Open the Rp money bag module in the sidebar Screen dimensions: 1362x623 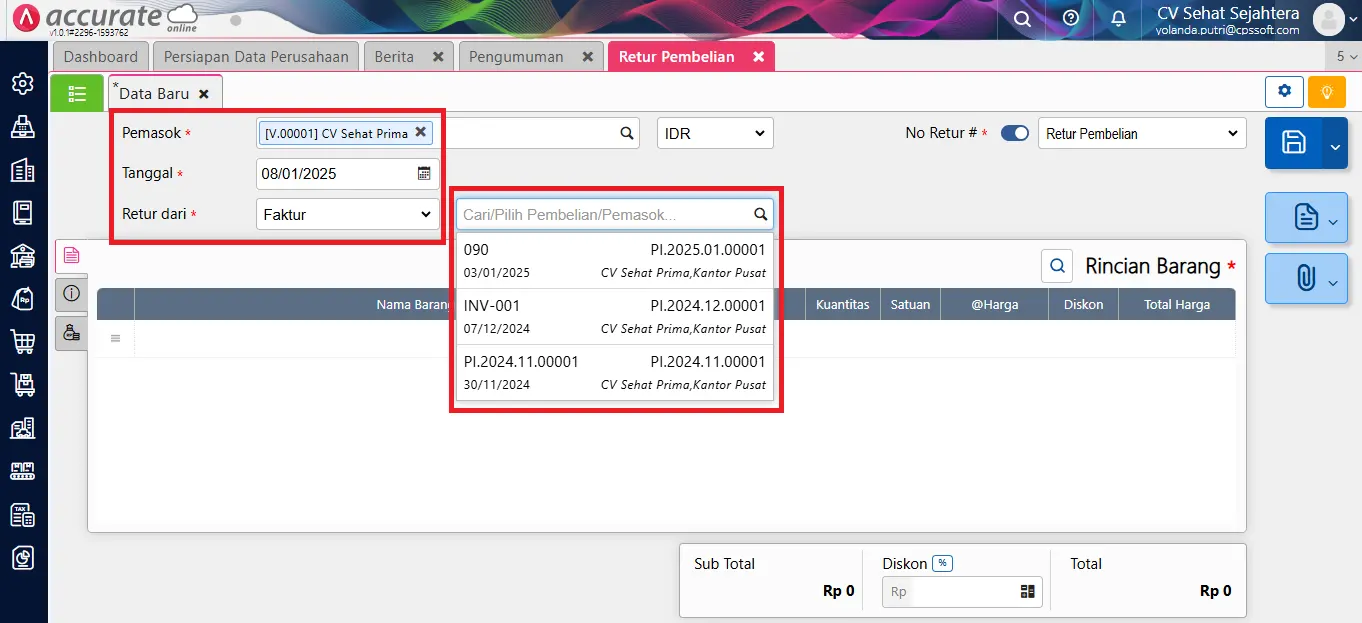tap(23, 298)
